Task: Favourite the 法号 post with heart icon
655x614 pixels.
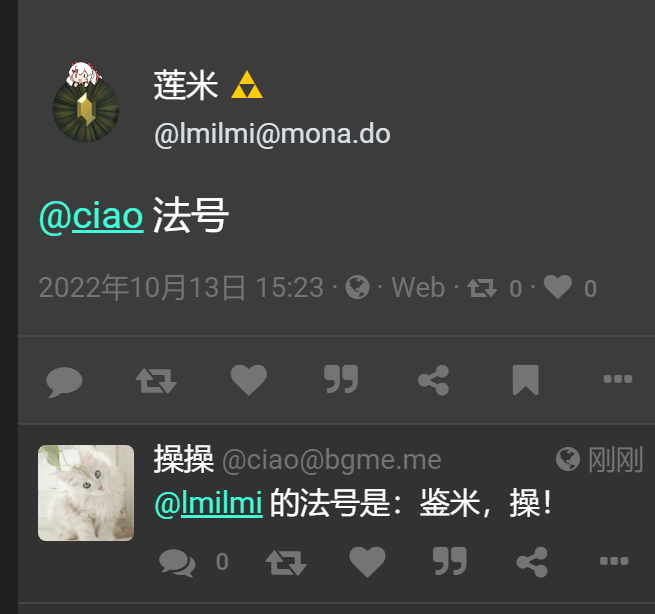Action: pos(249,379)
